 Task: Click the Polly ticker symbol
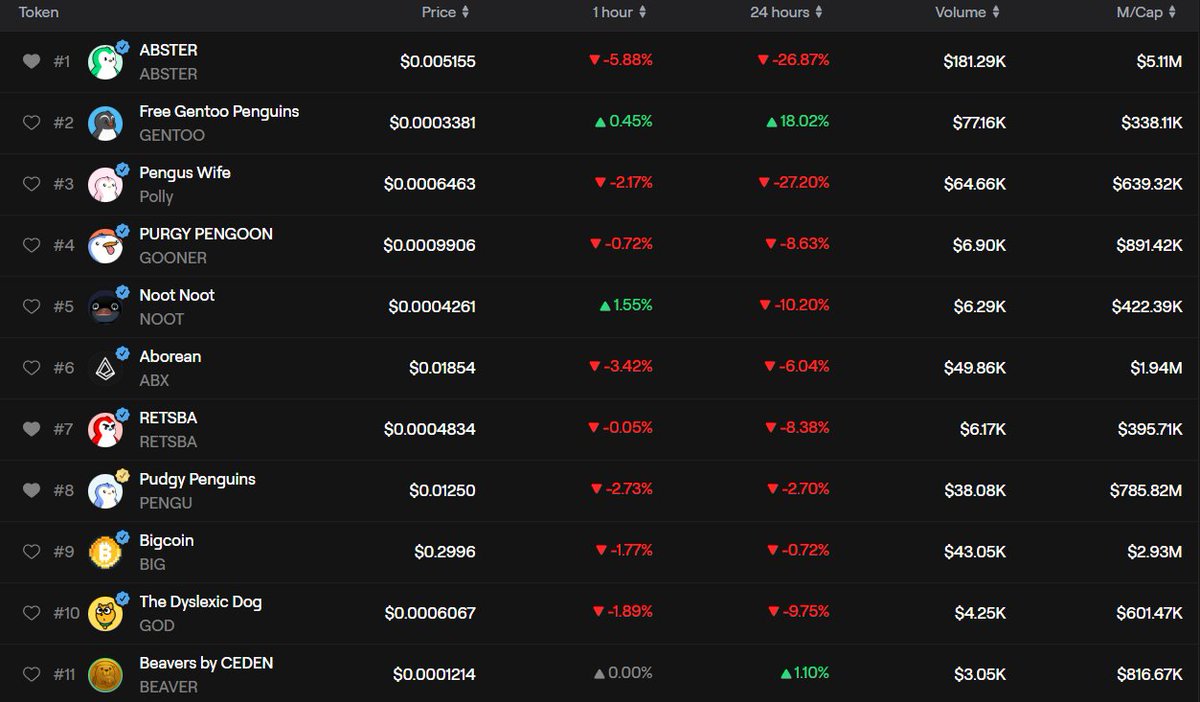pyautogui.click(x=156, y=196)
